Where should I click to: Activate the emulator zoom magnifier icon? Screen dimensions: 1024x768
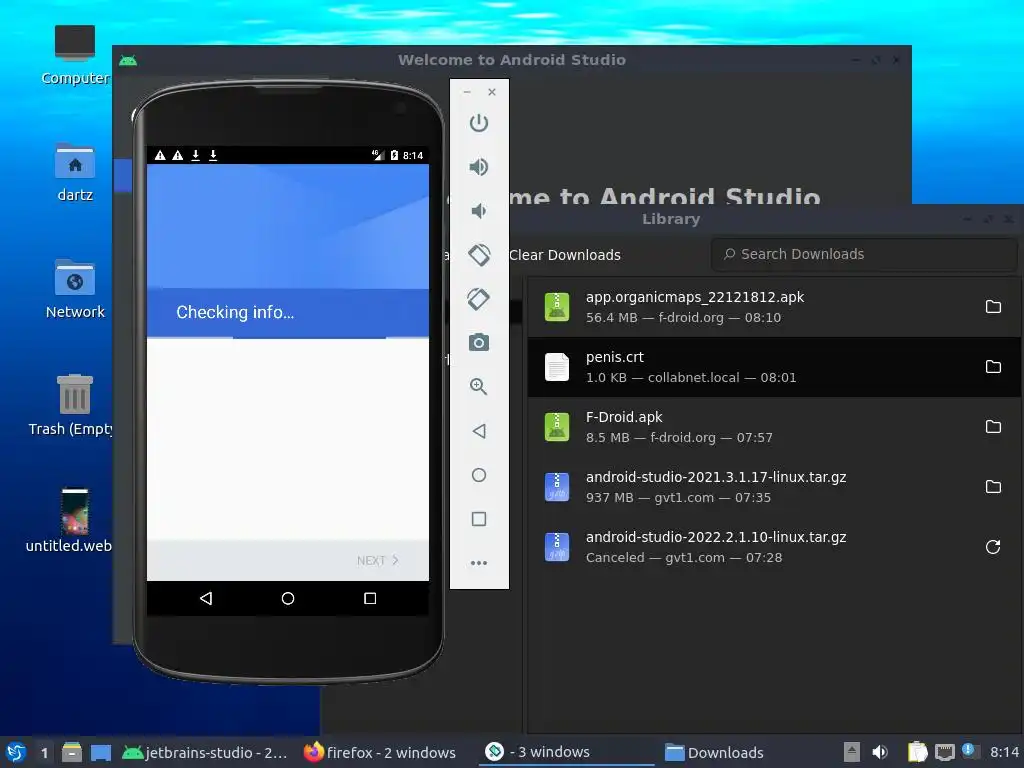coord(479,387)
